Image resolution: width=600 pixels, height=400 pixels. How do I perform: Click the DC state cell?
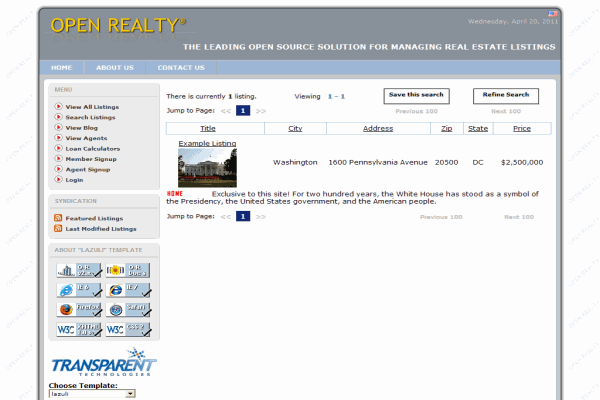click(478, 162)
